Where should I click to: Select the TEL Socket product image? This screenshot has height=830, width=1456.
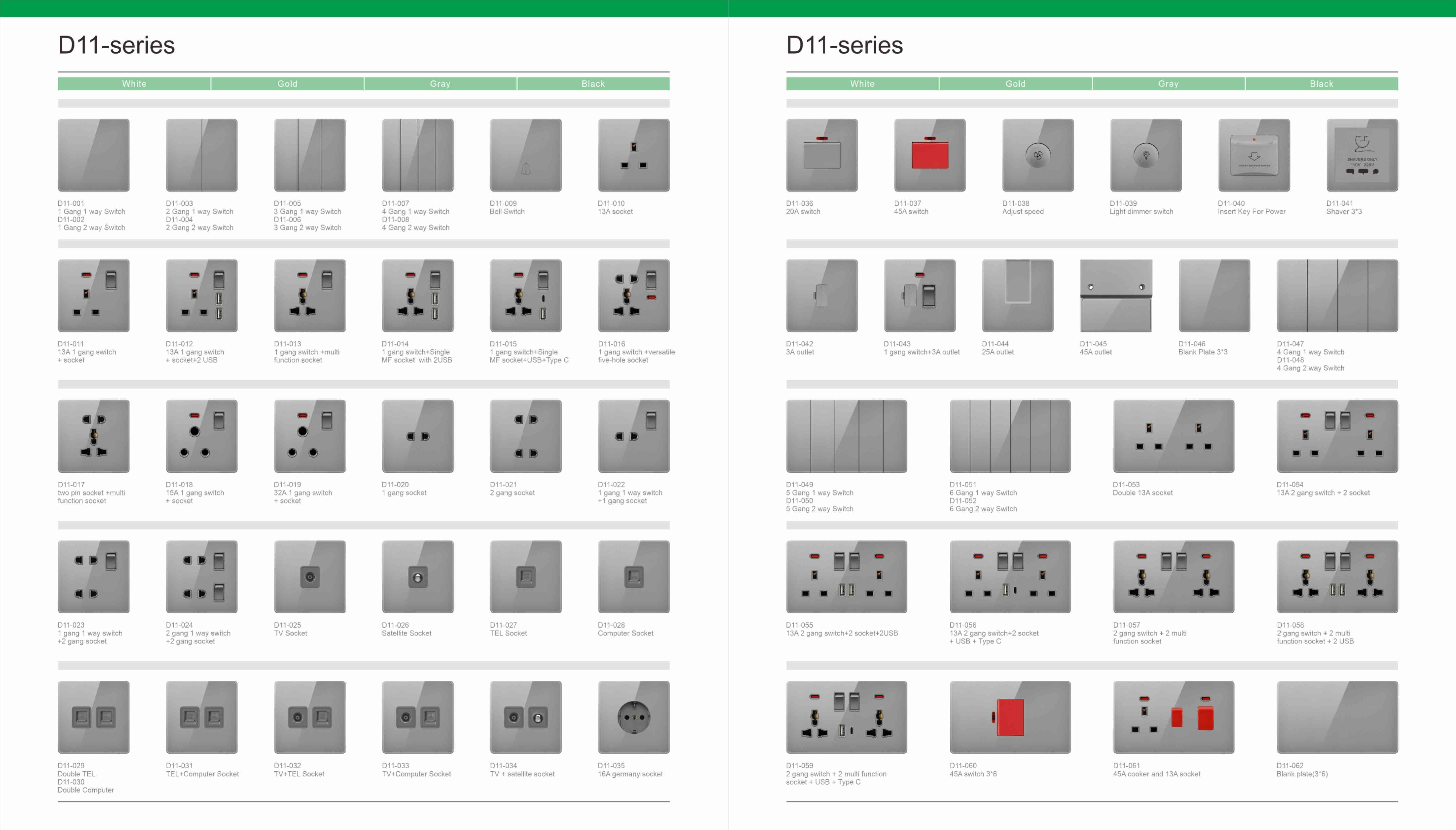click(x=526, y=577)
